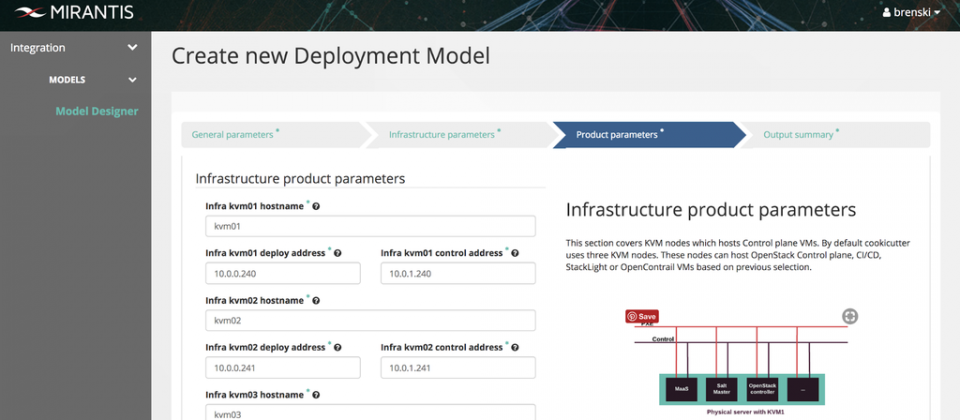Open the brenski user menu
Screen dimensions: 960x420
pyautogui.click(x=912, y=12)
